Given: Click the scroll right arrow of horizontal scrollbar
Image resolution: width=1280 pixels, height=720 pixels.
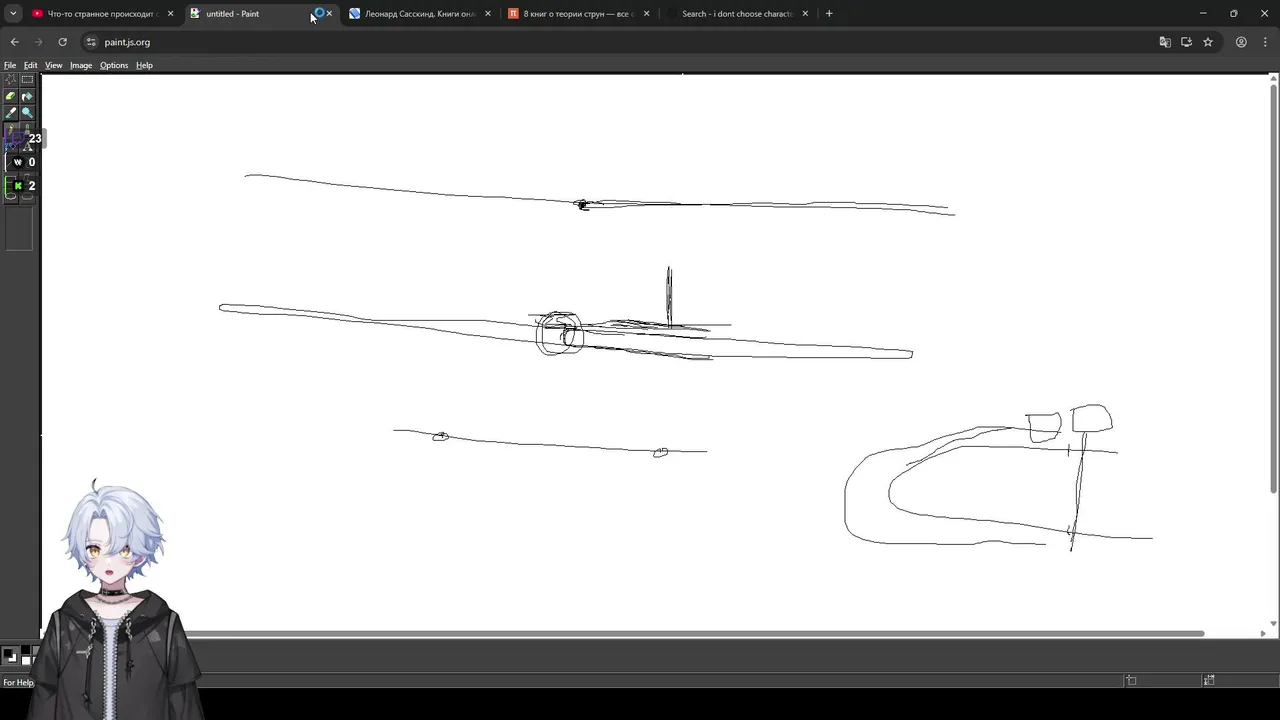Looking at the screenshot, I should [1262, 633].
